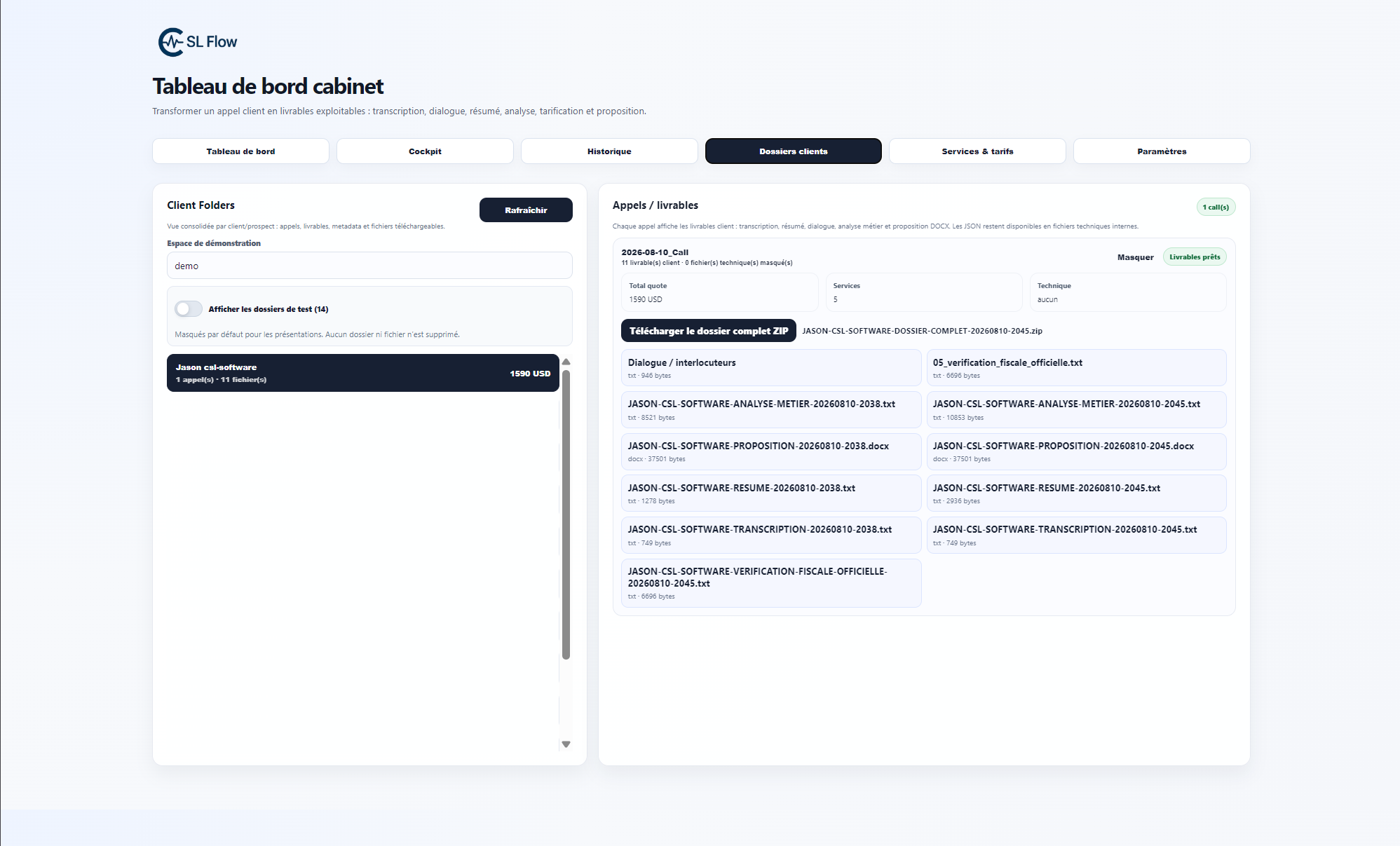Click the Rafraîchir button
Image resolution: width=1400 pixels, height=846 pixels.
coord(526,210)
